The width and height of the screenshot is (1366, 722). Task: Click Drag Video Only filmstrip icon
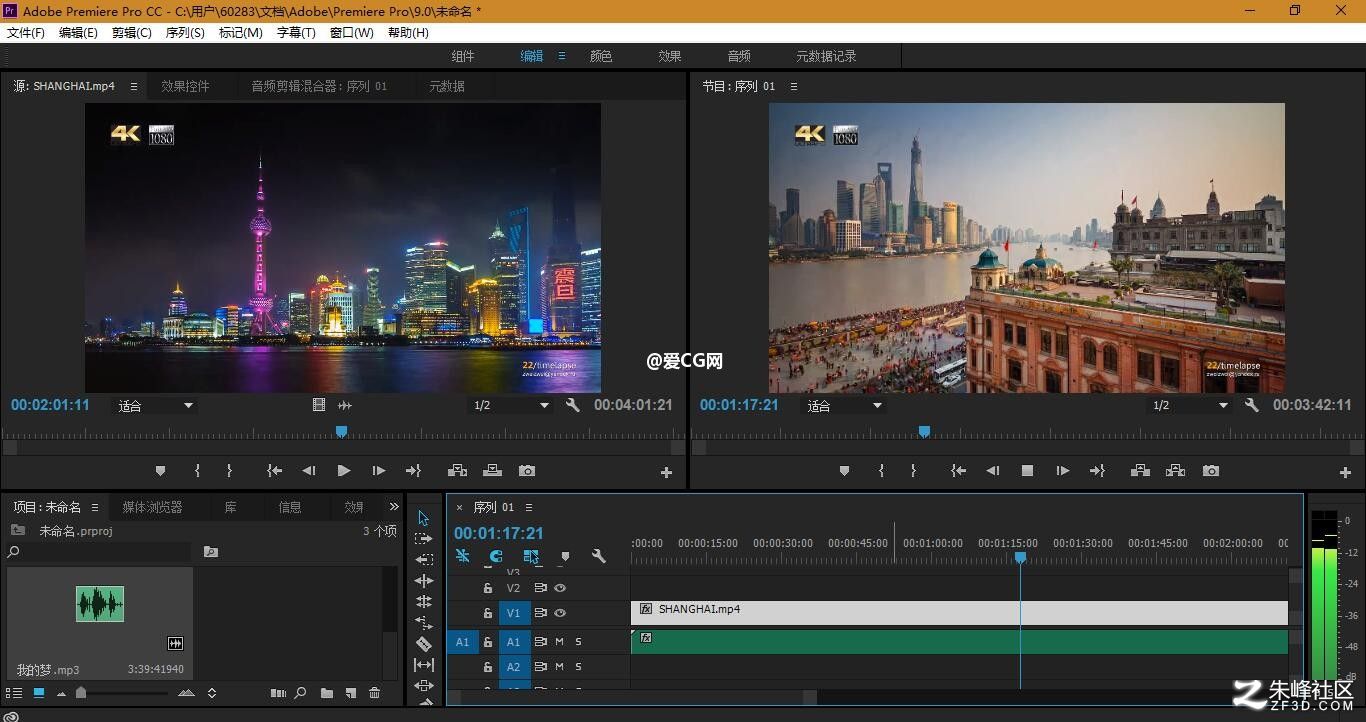pos(319,405)
